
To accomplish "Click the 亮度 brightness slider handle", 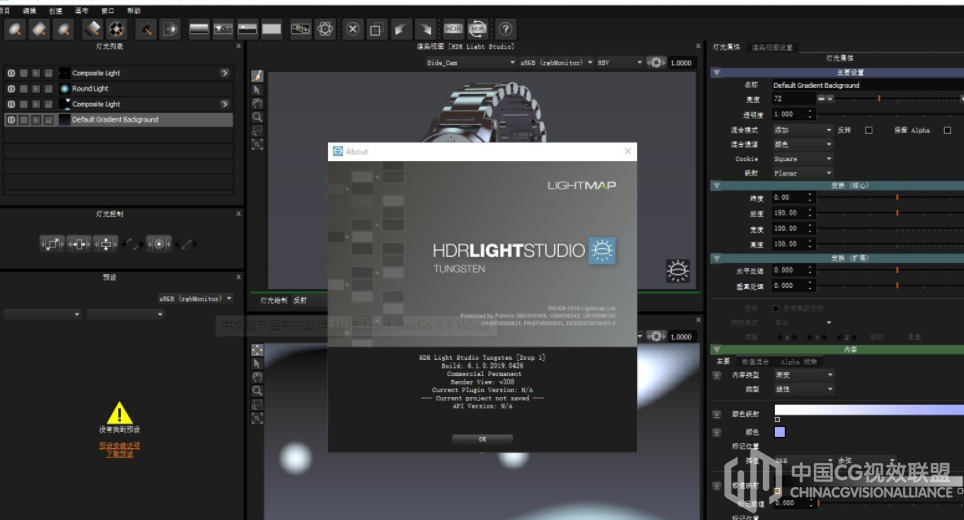I will point(879,98).
